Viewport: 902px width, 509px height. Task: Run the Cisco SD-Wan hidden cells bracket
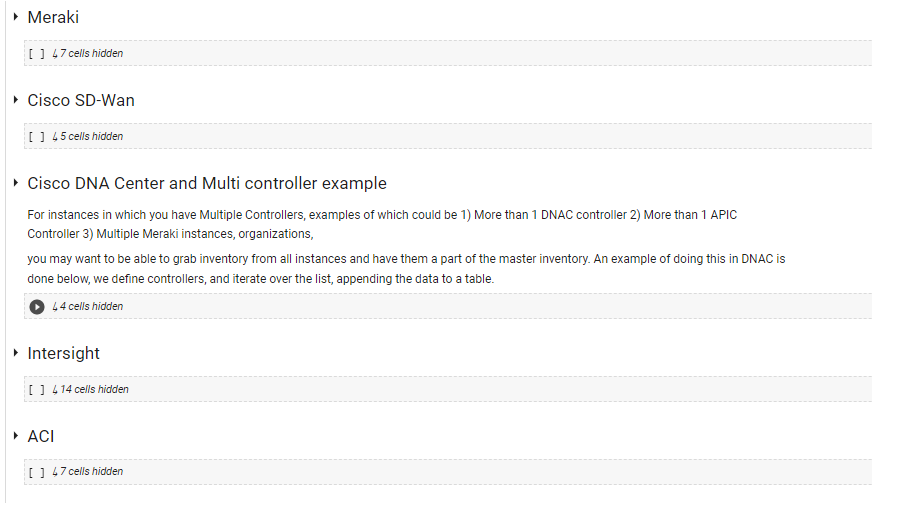[36, 137]
